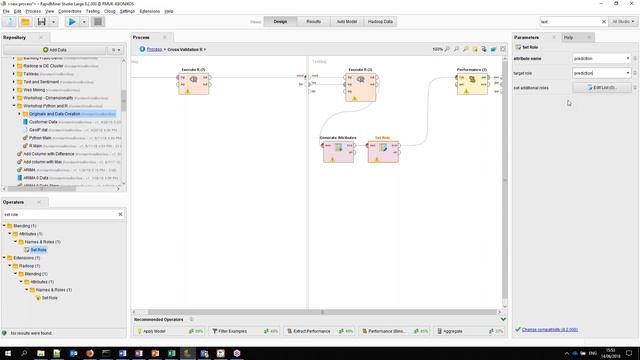Open the Help menu
The height and width of the screenshot is (360, 640).
pos(169,11)
